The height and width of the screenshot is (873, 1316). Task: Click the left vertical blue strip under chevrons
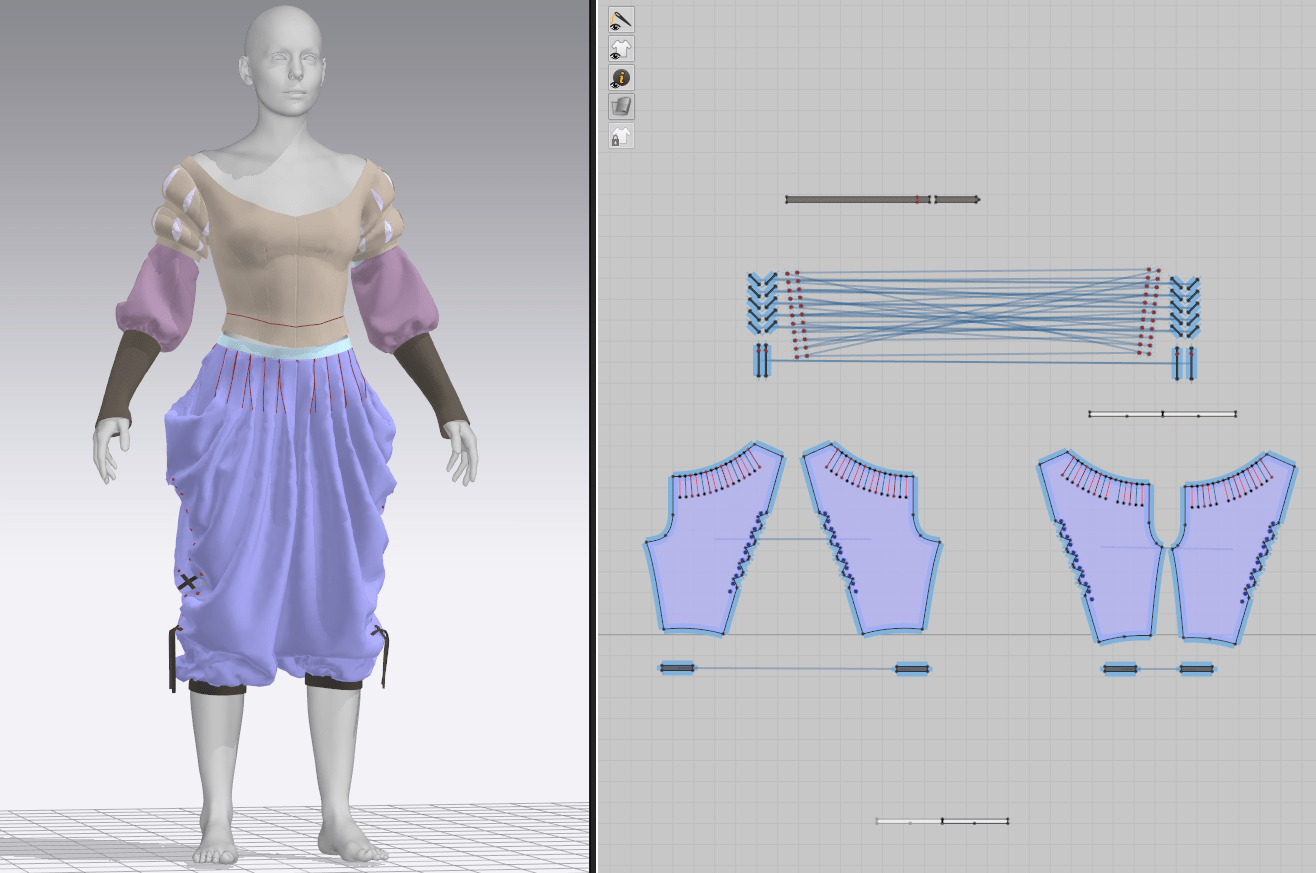(x=762, y=361)
